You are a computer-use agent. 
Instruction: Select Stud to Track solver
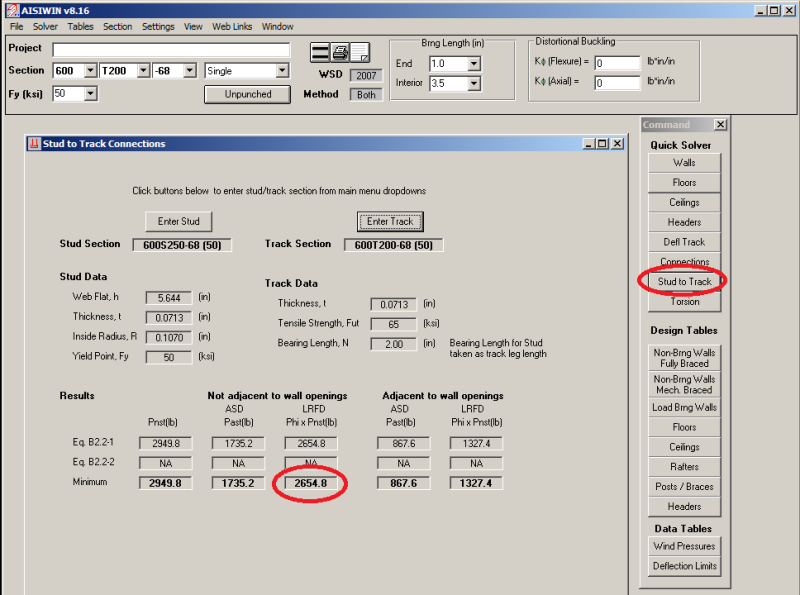click(x=684, y=282)
